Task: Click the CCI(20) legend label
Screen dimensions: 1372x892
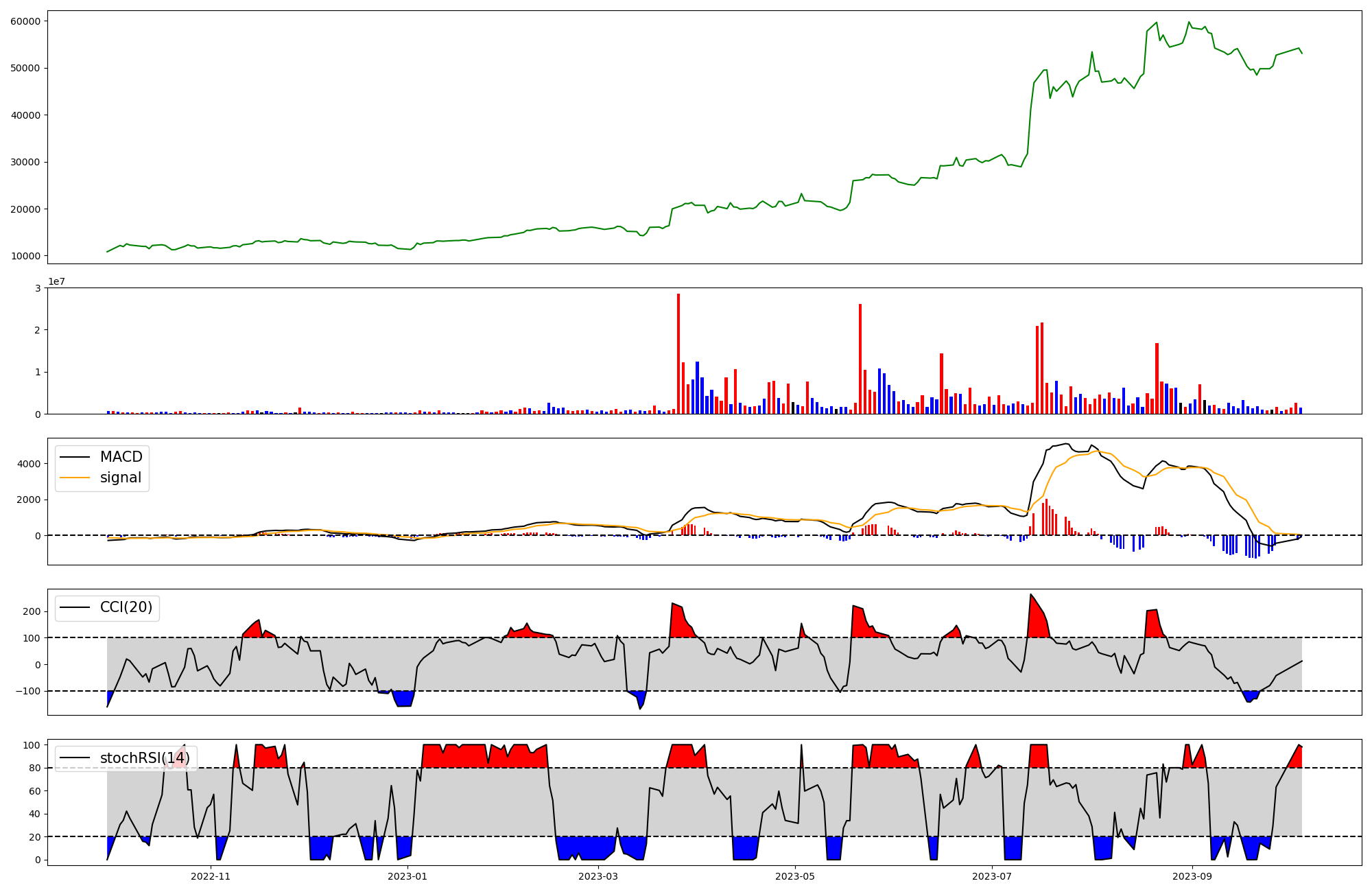Action: 126,607
